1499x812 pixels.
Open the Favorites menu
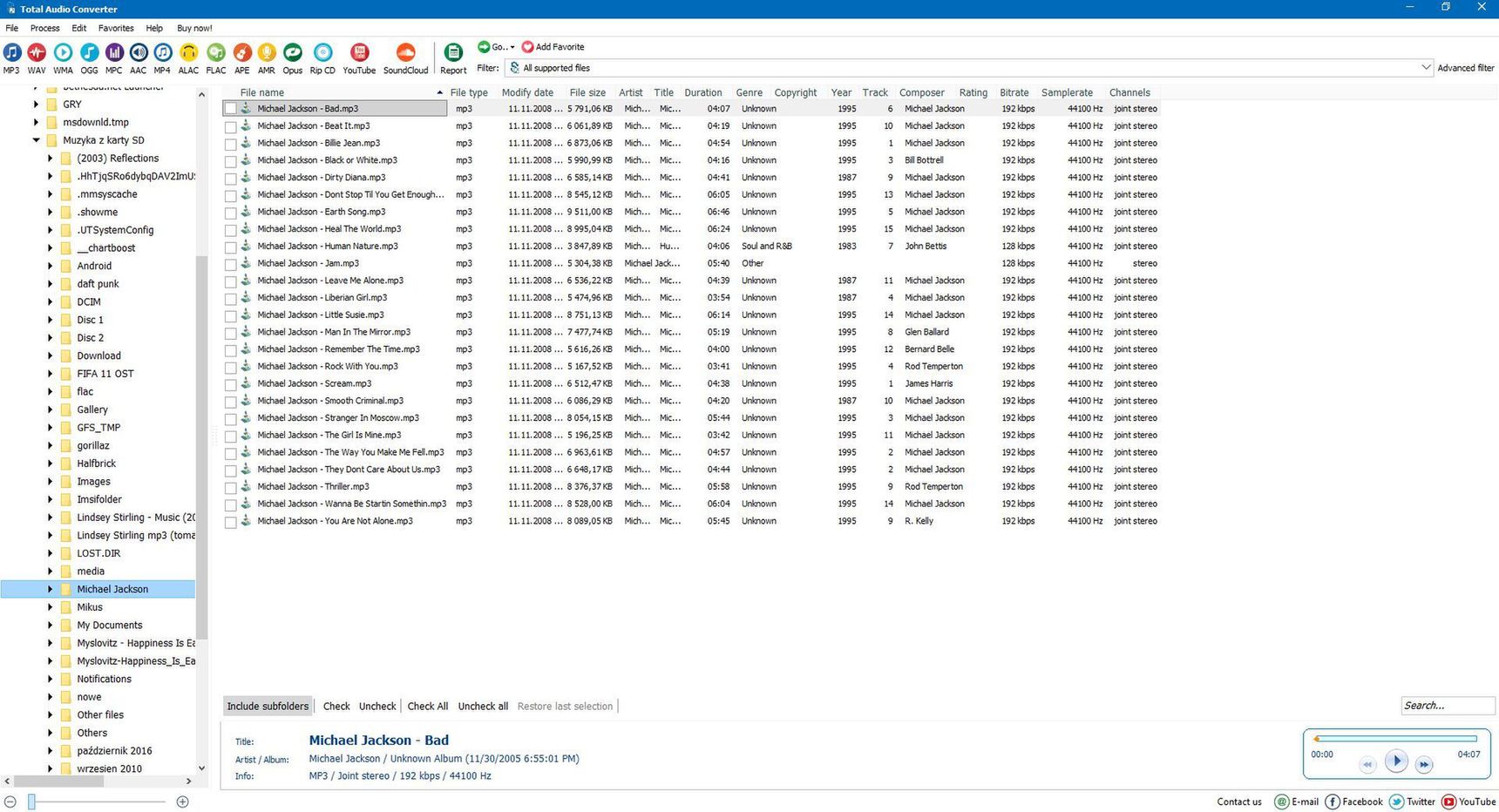(x=116, y=28)
